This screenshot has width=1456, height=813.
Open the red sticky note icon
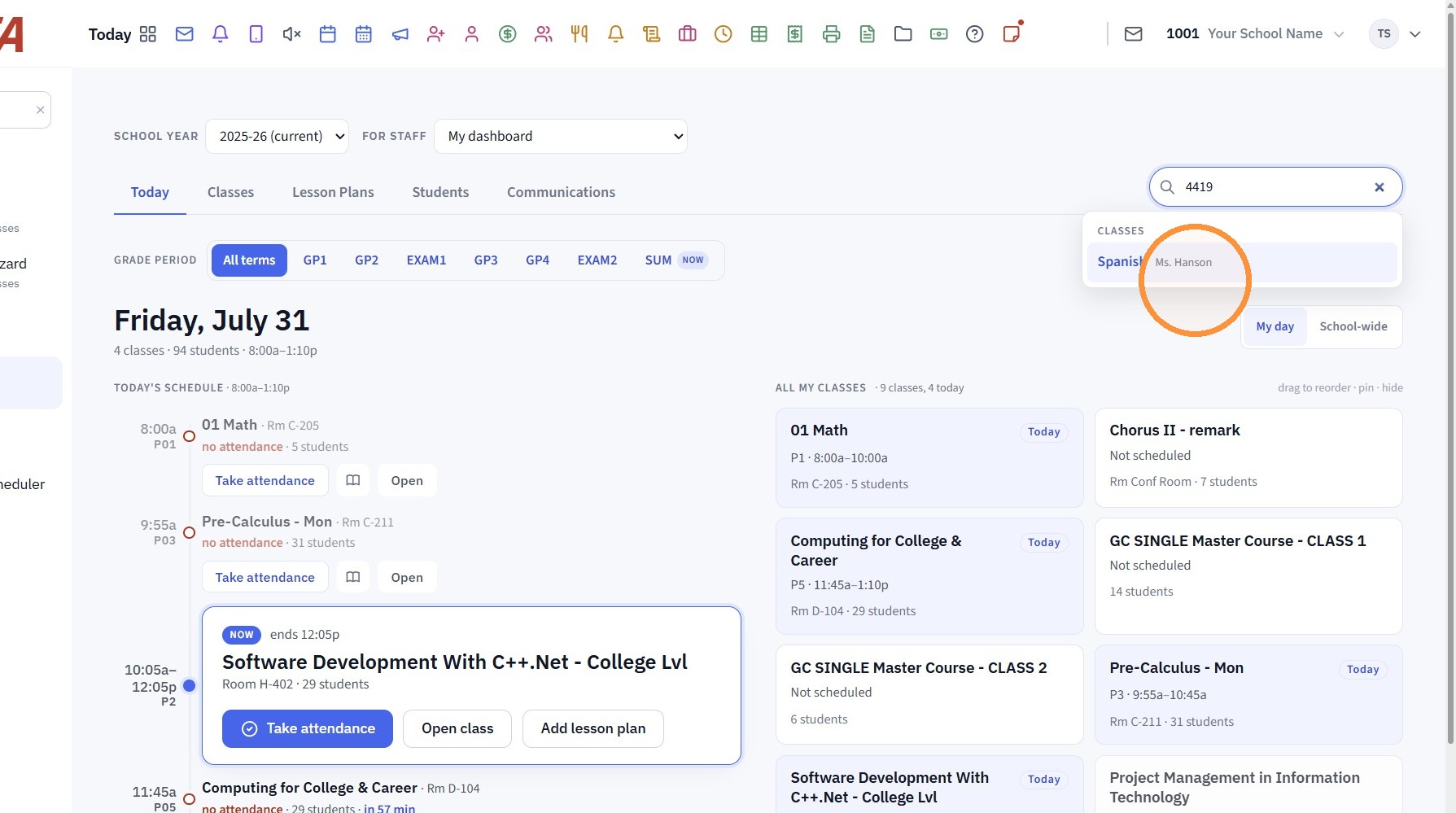pos(1012,33)
